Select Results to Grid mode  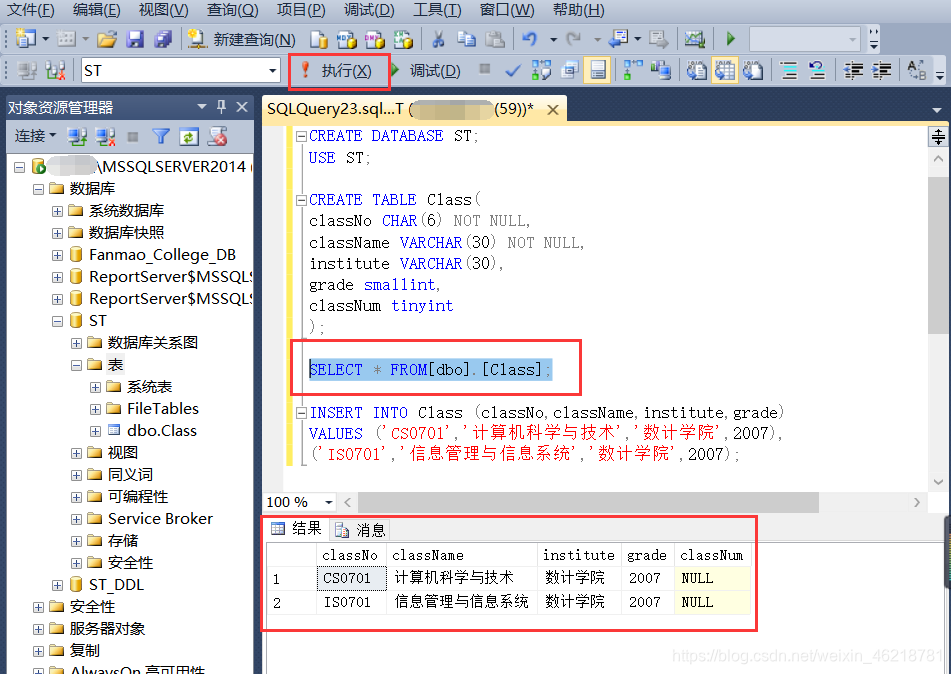pos(724,70)
